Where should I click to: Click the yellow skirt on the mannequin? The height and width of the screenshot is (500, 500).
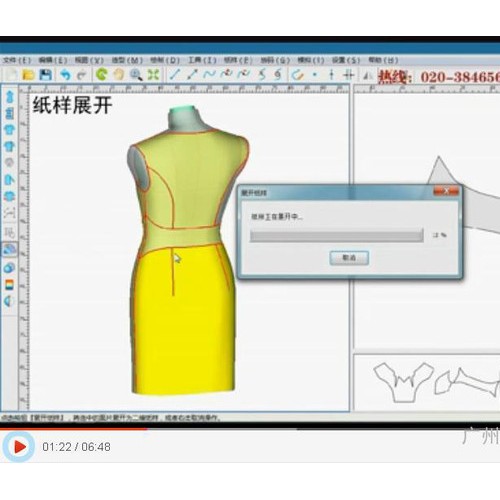point(183,320)
